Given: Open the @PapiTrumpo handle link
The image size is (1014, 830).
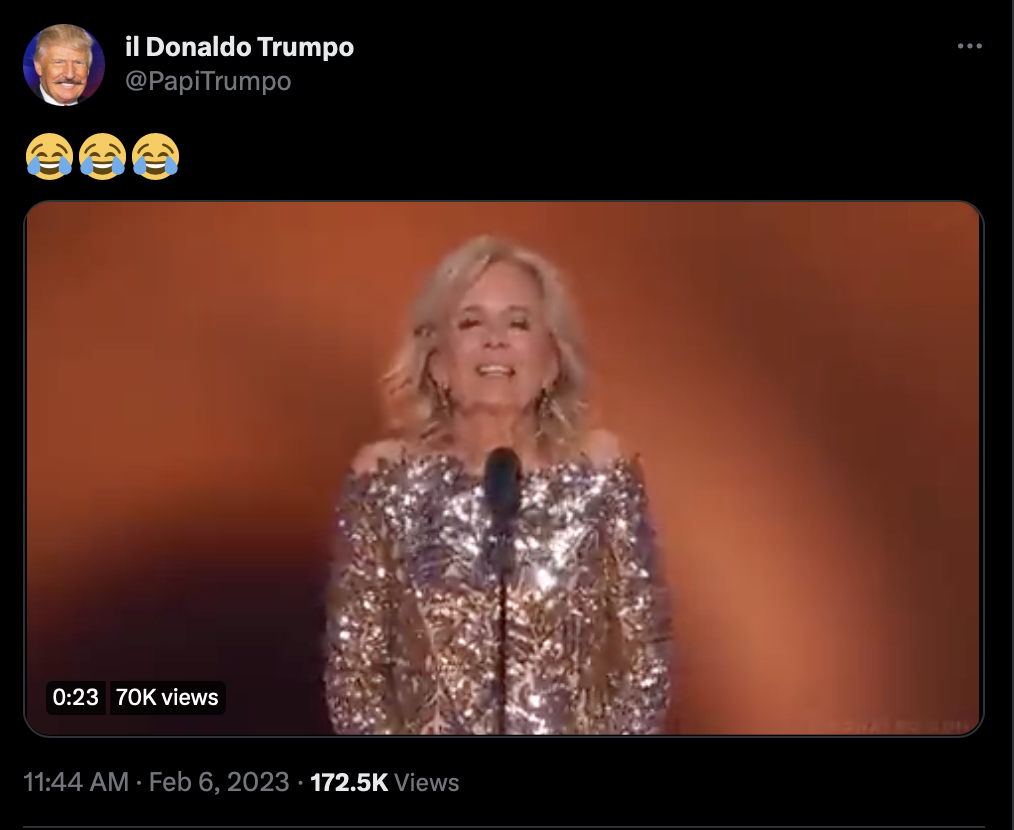Looking at the screenshot, I should (208, 82).
